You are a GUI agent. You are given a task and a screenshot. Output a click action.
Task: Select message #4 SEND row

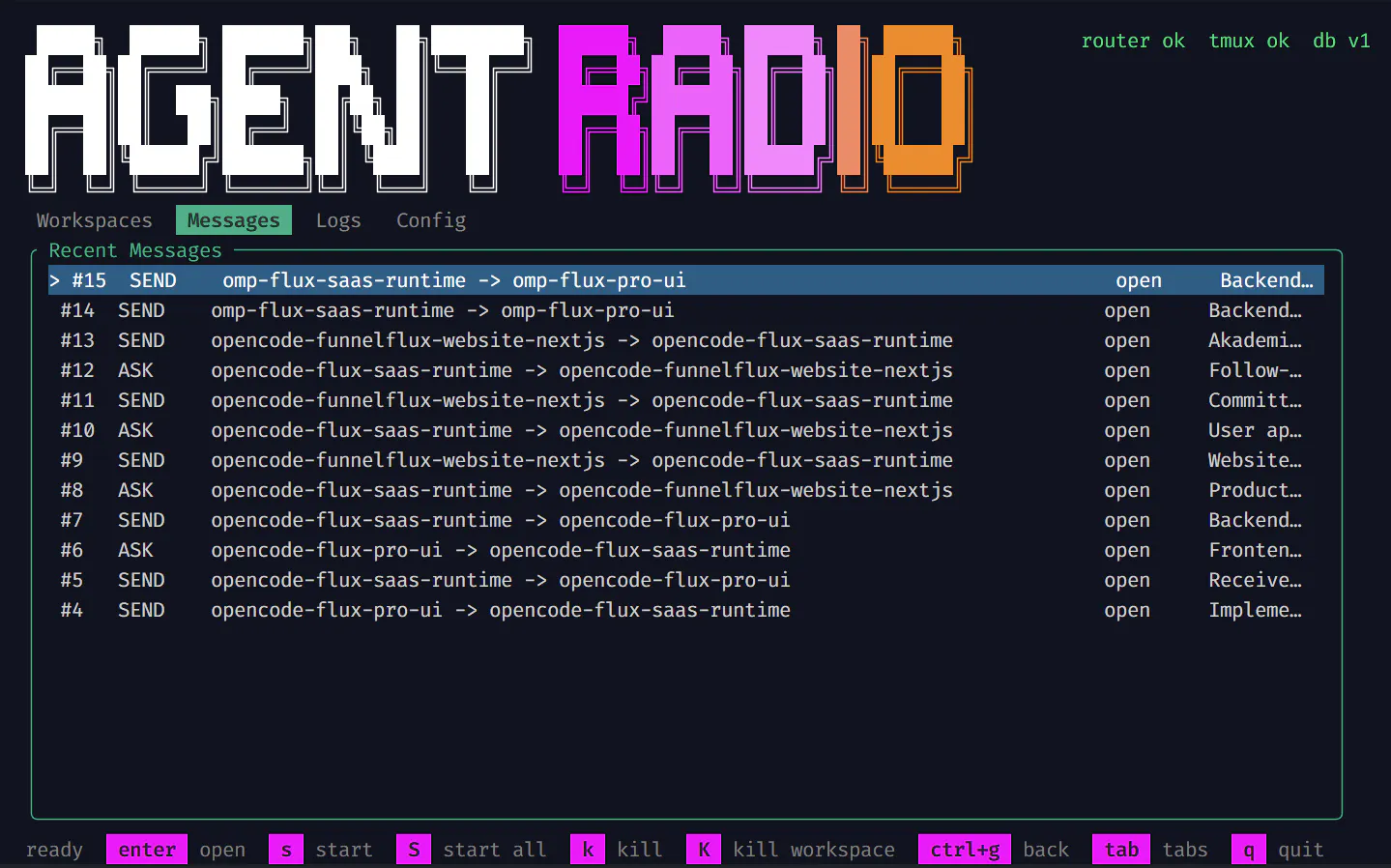[x=686, y=610]
